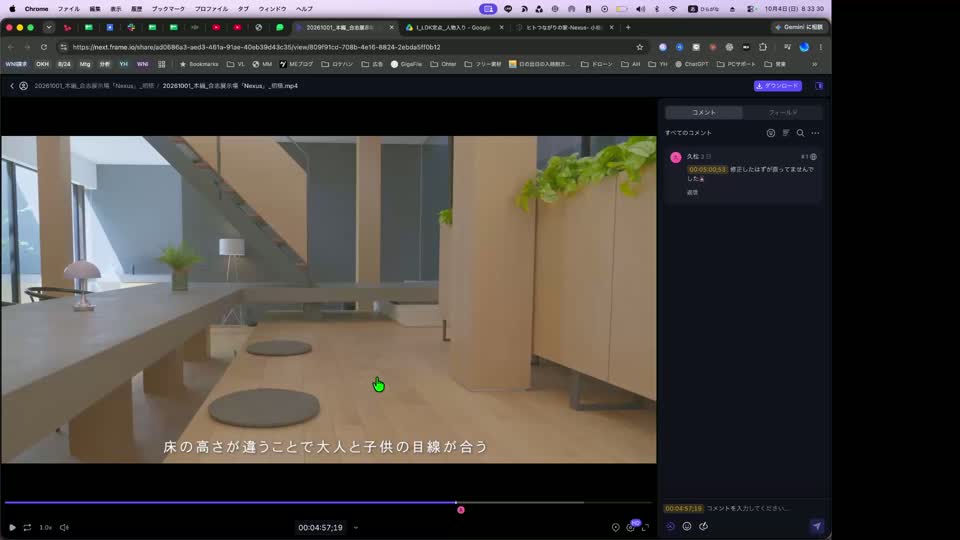This screenshot has width=960, height=540.
Task: Play the video in Frame.io player
Action: (x=12, y=527)
